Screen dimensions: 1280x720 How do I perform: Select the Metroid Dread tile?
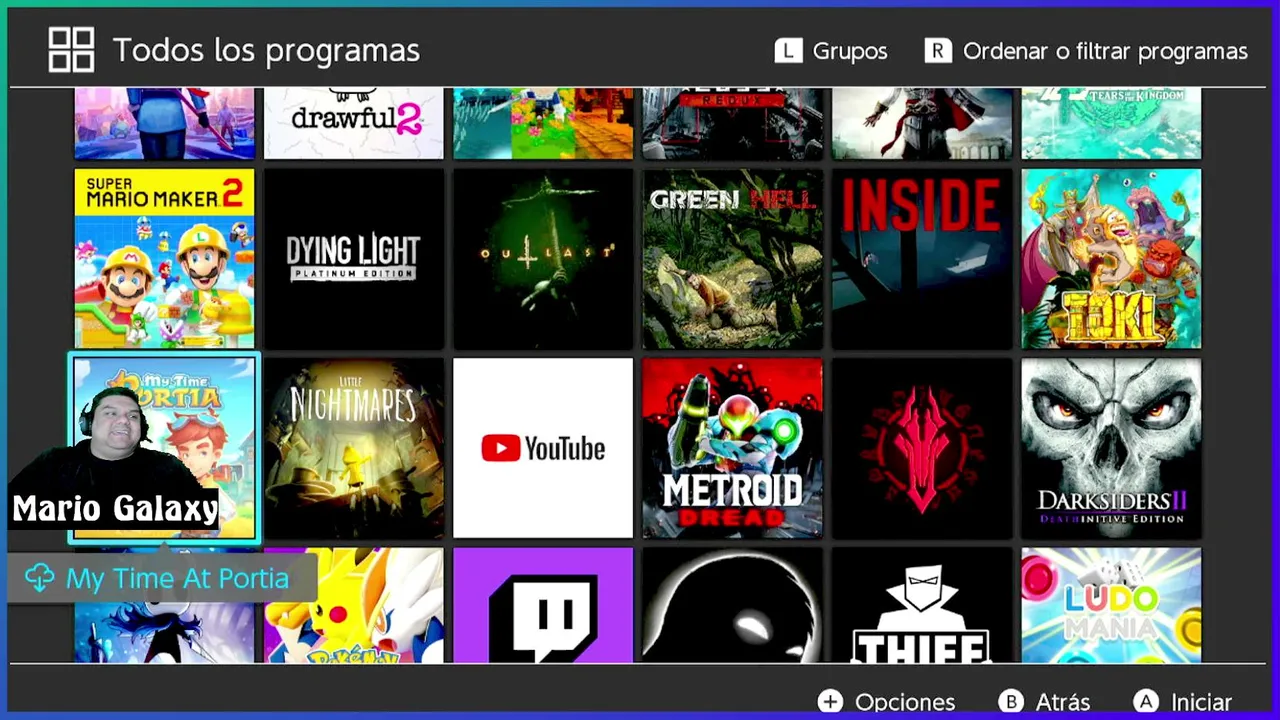coord(732,448)
